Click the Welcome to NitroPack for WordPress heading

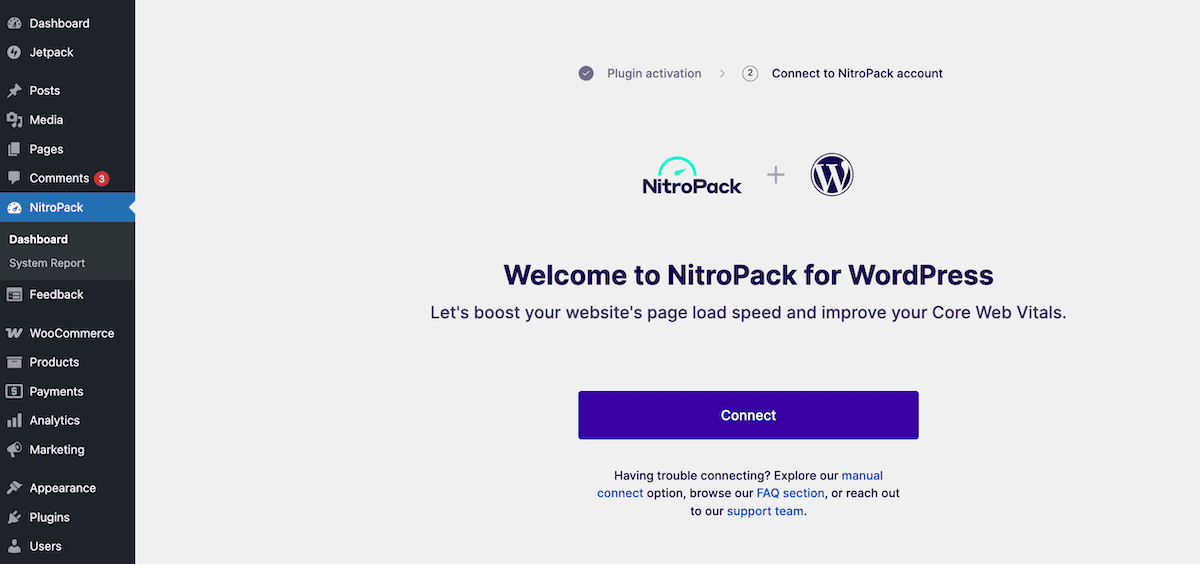coord(748,275)
